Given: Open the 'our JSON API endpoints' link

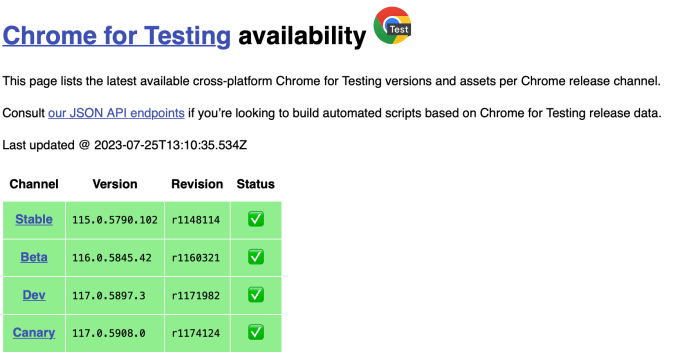Looking at the screenshot, I should pos(116,113).
